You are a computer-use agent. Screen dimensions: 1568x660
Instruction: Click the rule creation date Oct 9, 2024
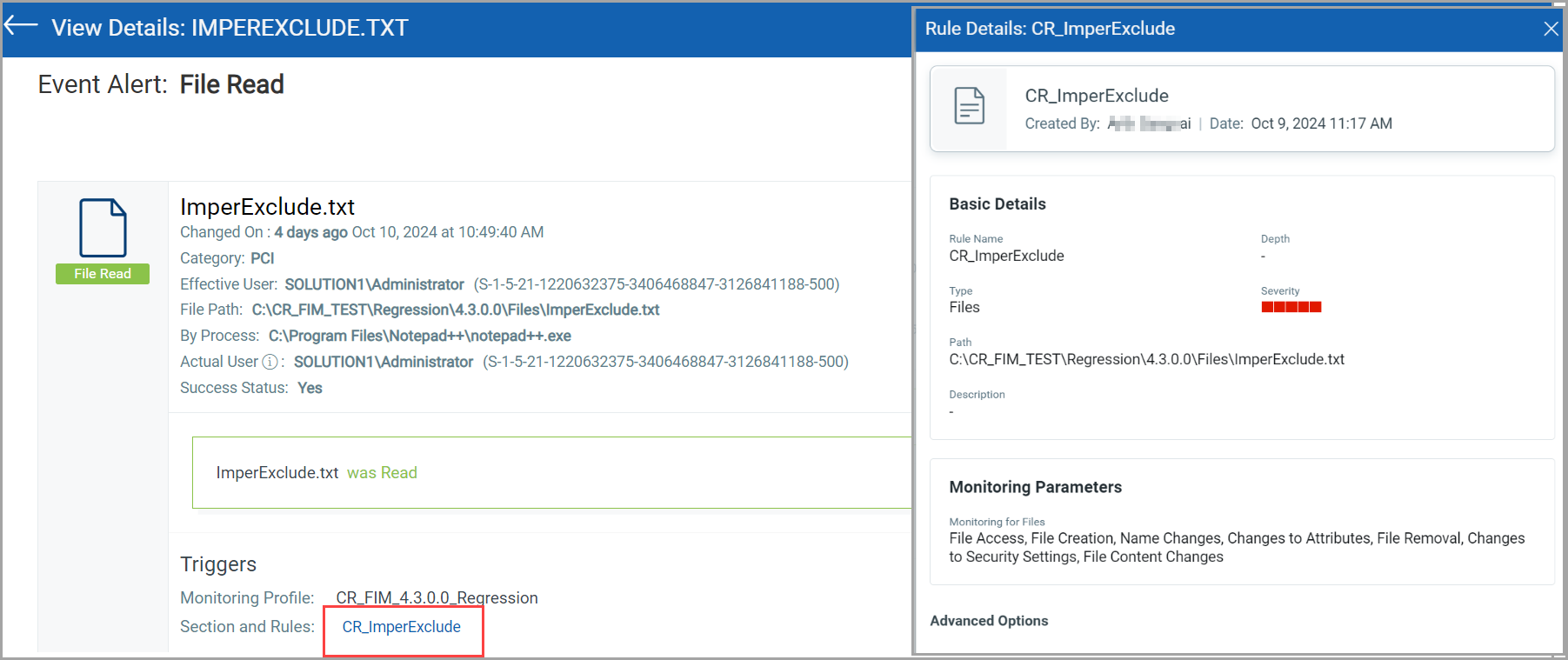point(1322,123)
